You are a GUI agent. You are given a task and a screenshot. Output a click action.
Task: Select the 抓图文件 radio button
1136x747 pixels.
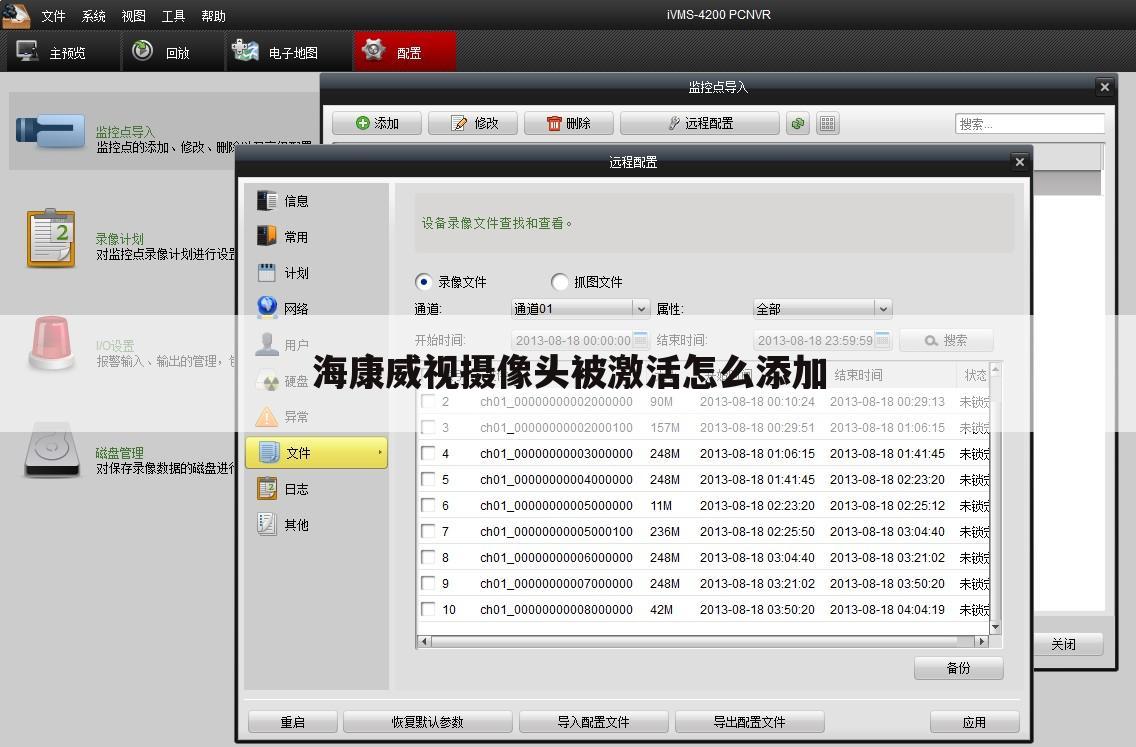(x=559, y=281)
